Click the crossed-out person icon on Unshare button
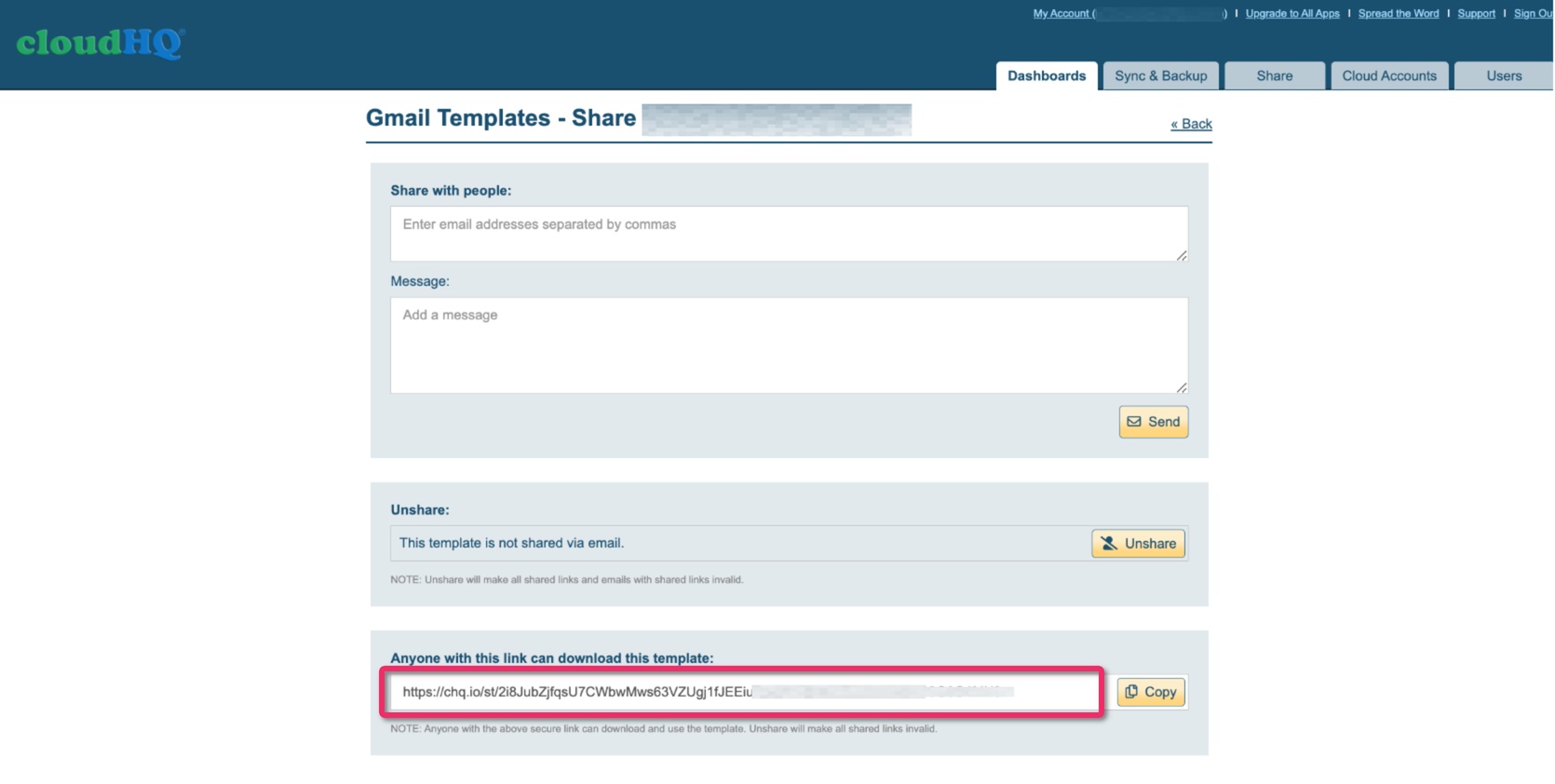The image size is (1555, 784). point(1109,544)
